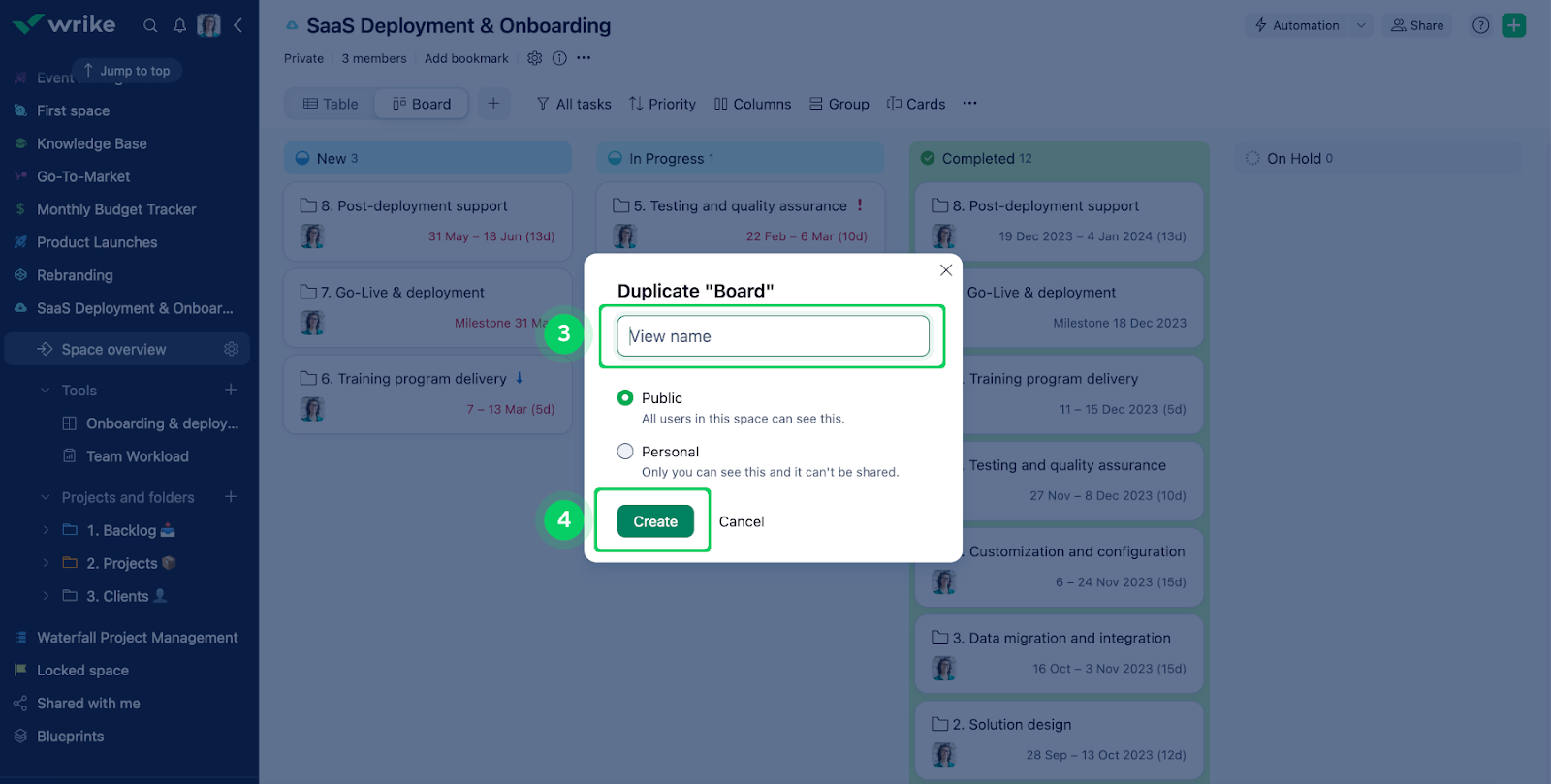Open the help question mark icon
The height and width of the screenshot is (784, 1551).
1480,25
